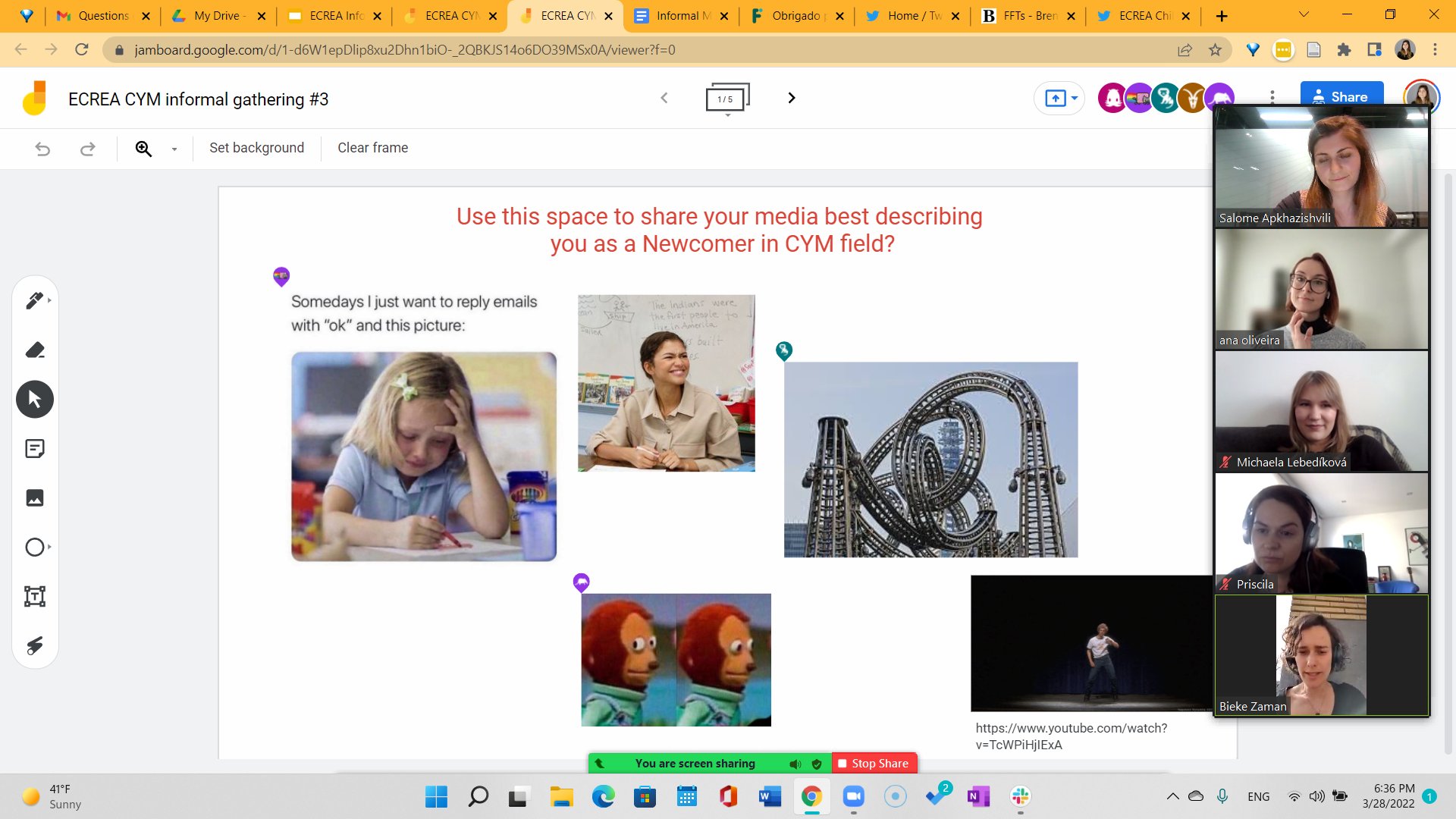Expand the zoom level dropdown arrow
Screen dimensions: 1456x819
coord(174,149)
